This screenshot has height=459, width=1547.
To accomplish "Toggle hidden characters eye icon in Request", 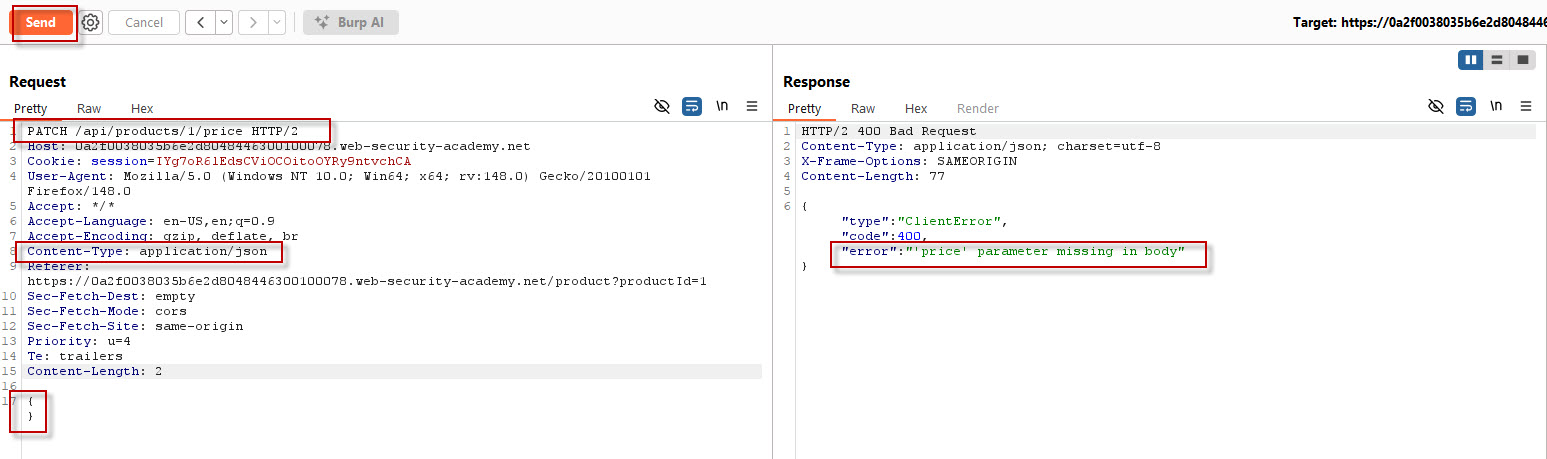I will 661,106.
